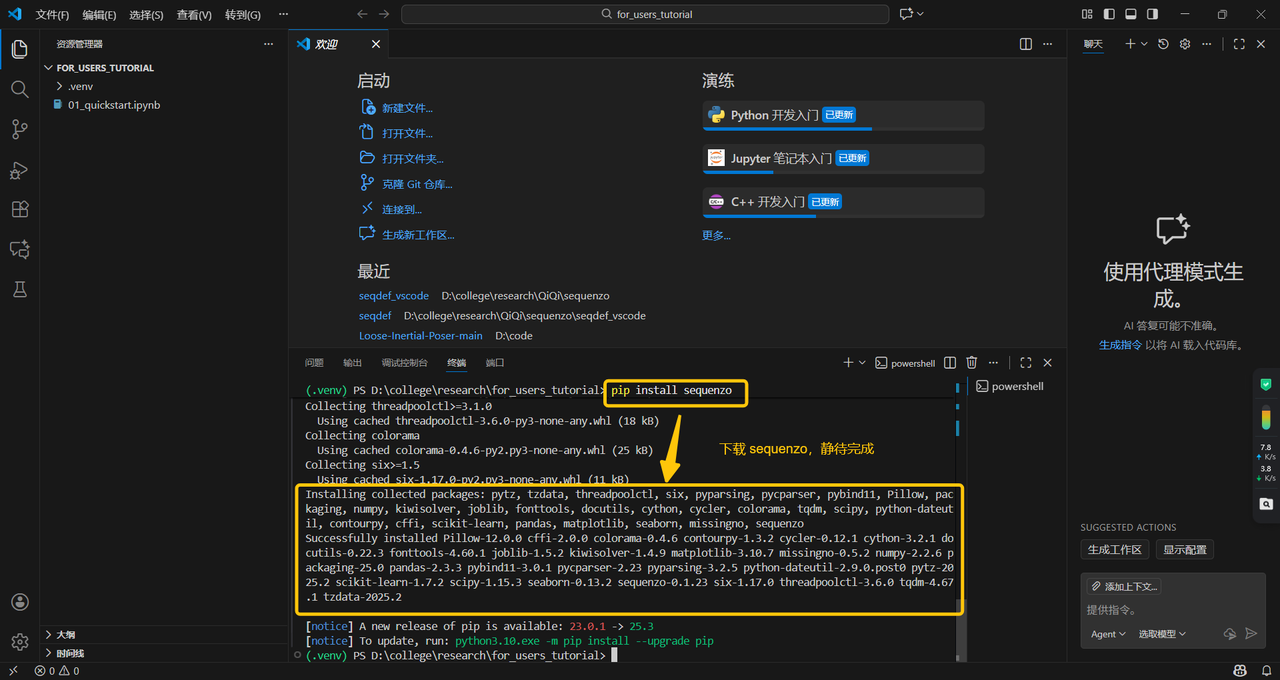Click the 克隆 Git 仓库 link
This screenshot has height=680, width=1280.
click(417, 184)
